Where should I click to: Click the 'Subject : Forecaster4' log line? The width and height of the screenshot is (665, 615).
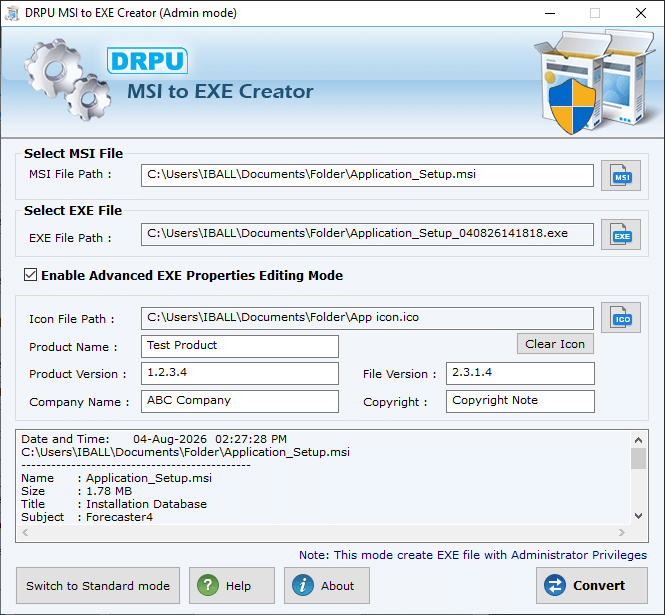point(87,517)
